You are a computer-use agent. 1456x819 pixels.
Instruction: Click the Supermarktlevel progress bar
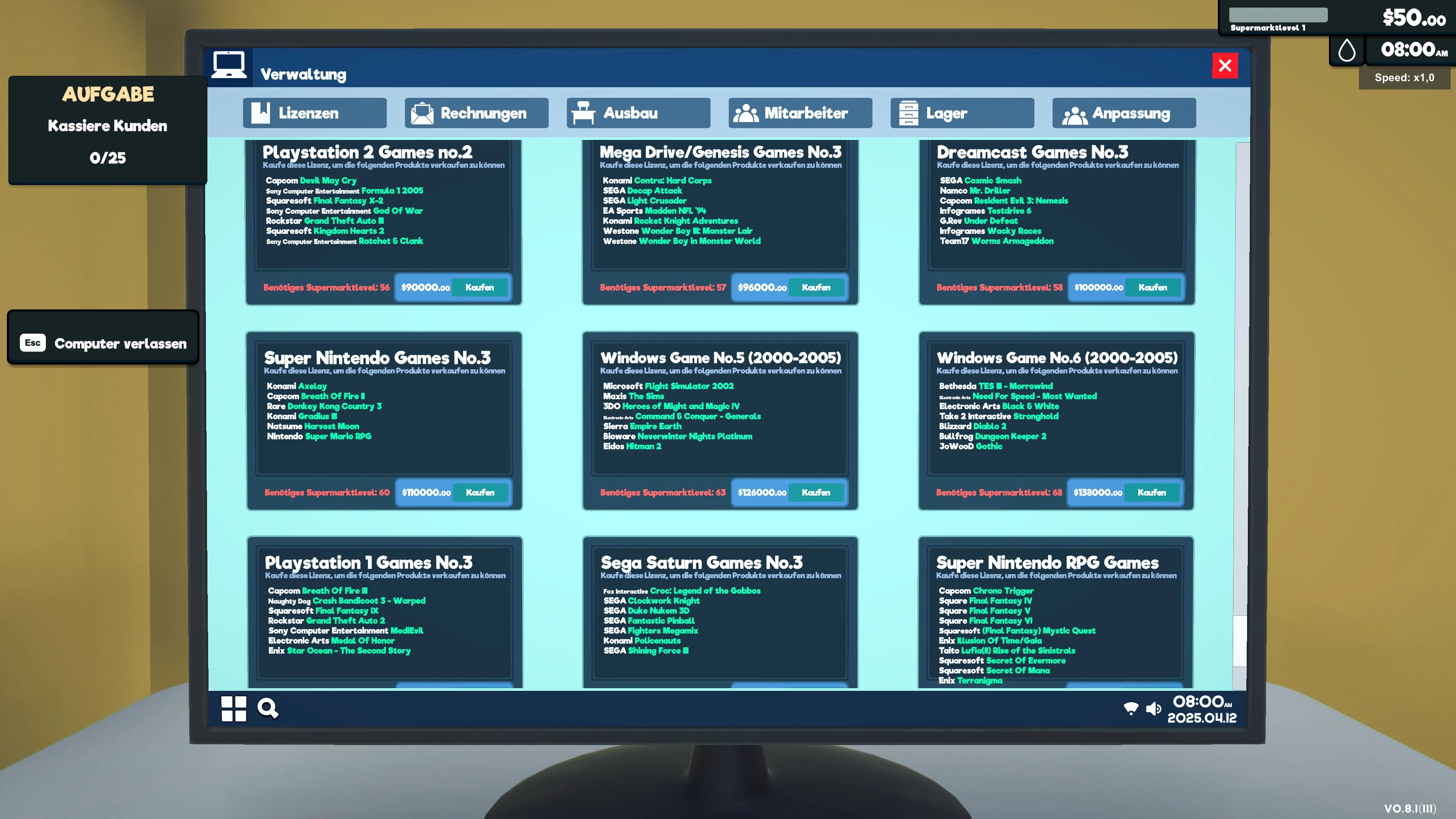(x=1278, y=15)
